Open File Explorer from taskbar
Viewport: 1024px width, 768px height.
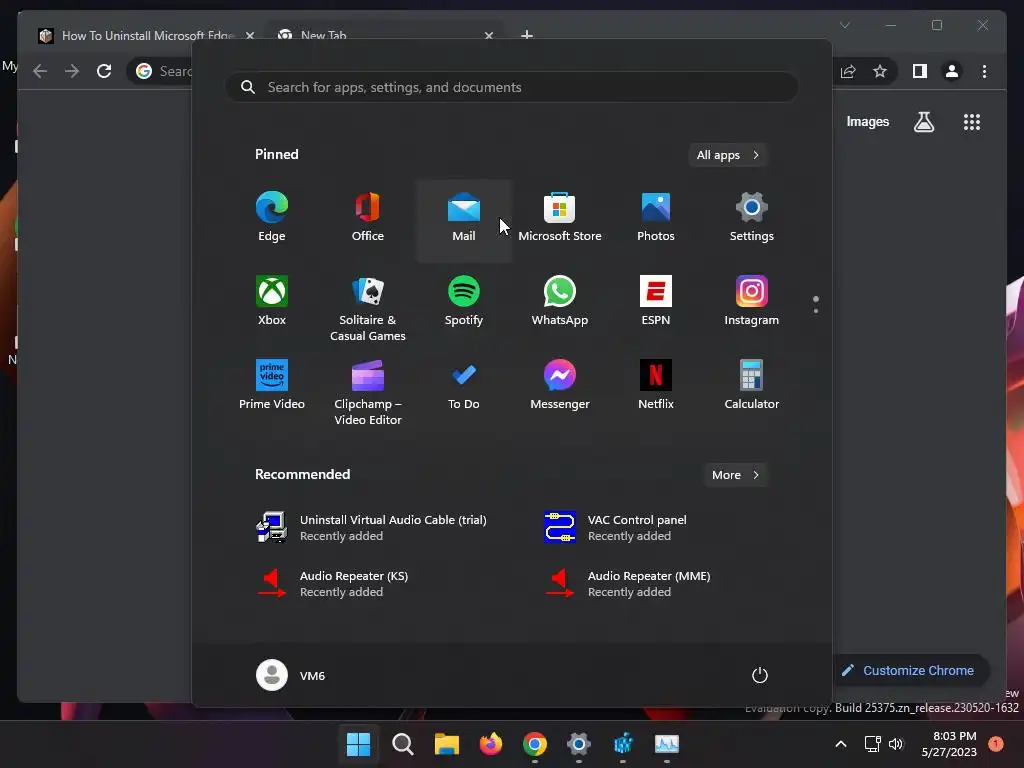pos(447,744)
